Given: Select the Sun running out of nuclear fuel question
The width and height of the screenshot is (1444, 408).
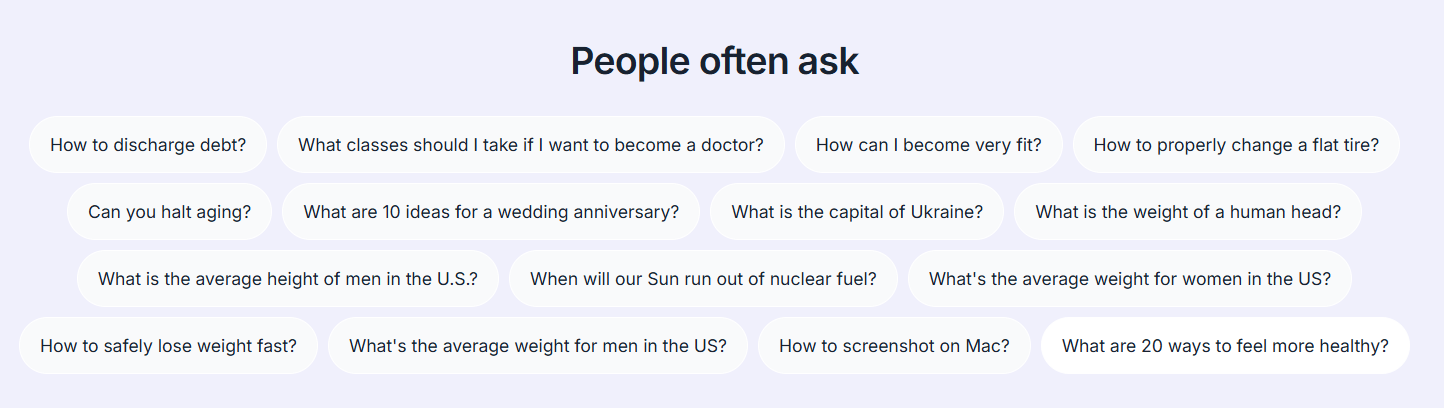Looking at the screenshot, I should 703,279.
